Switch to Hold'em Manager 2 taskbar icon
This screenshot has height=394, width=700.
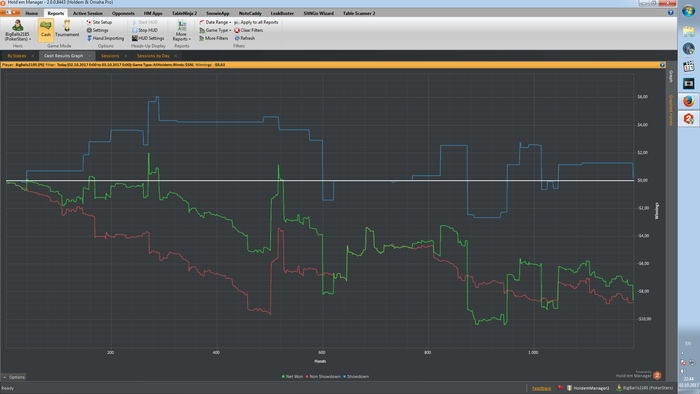point(688,119)
